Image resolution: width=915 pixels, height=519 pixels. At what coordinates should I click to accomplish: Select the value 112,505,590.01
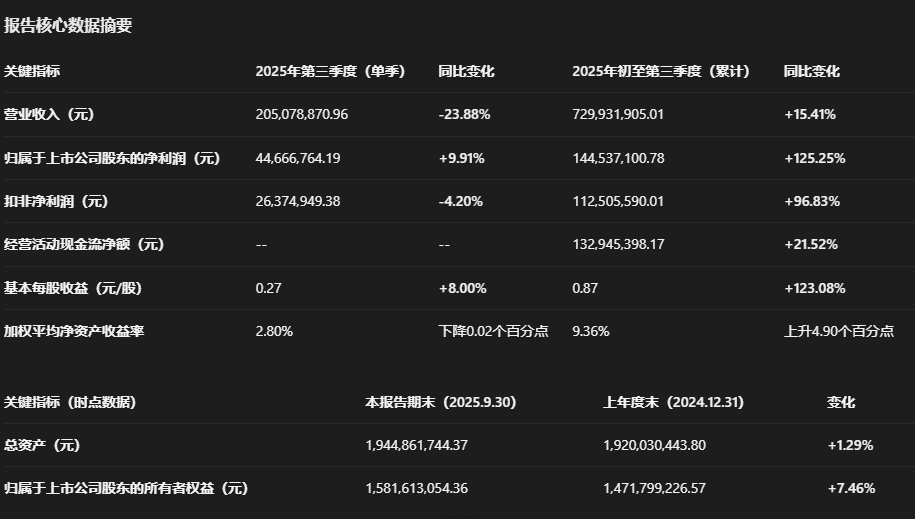[x=618, y=201]
